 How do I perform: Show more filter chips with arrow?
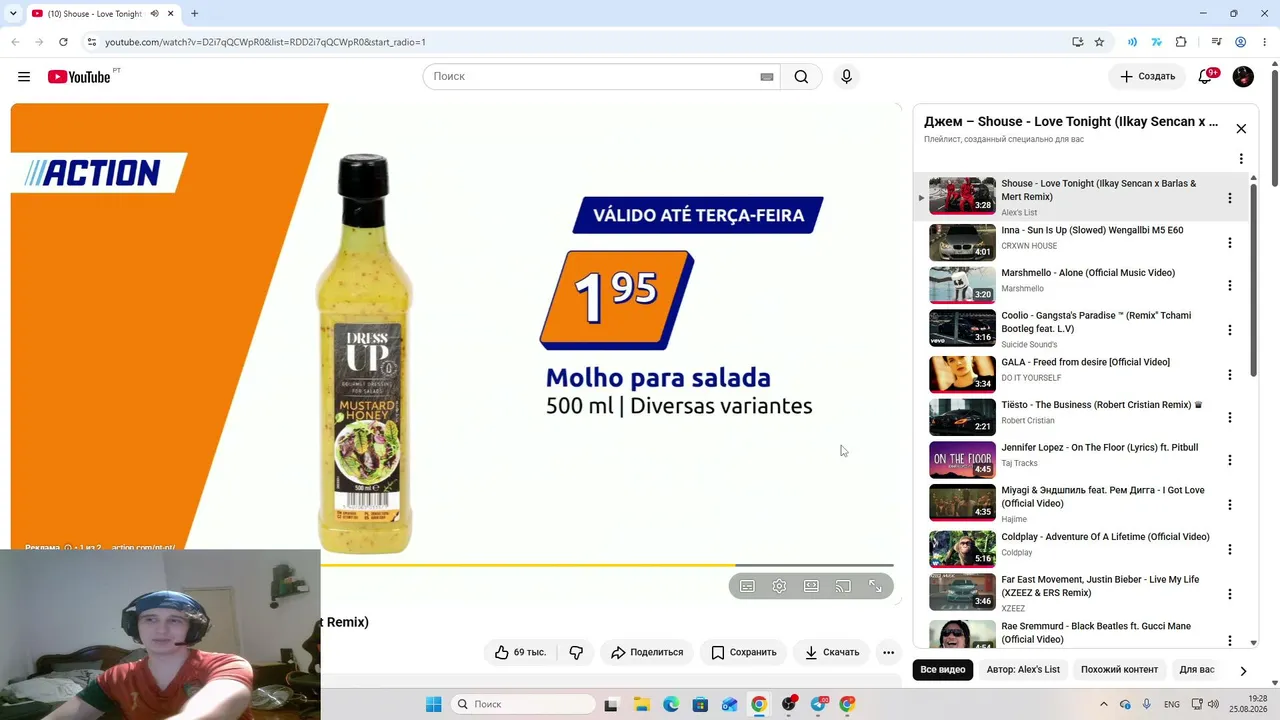tap(1243, 670)
